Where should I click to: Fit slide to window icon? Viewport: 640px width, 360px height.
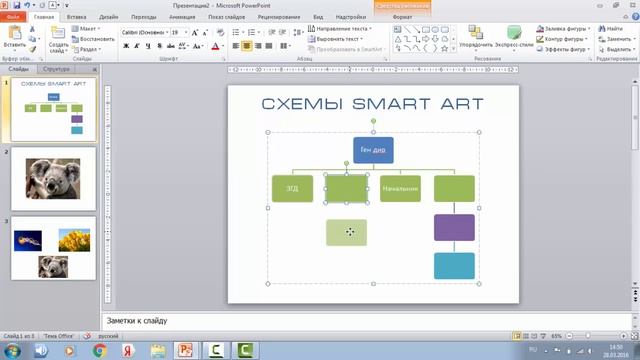(x=635, y=336)
